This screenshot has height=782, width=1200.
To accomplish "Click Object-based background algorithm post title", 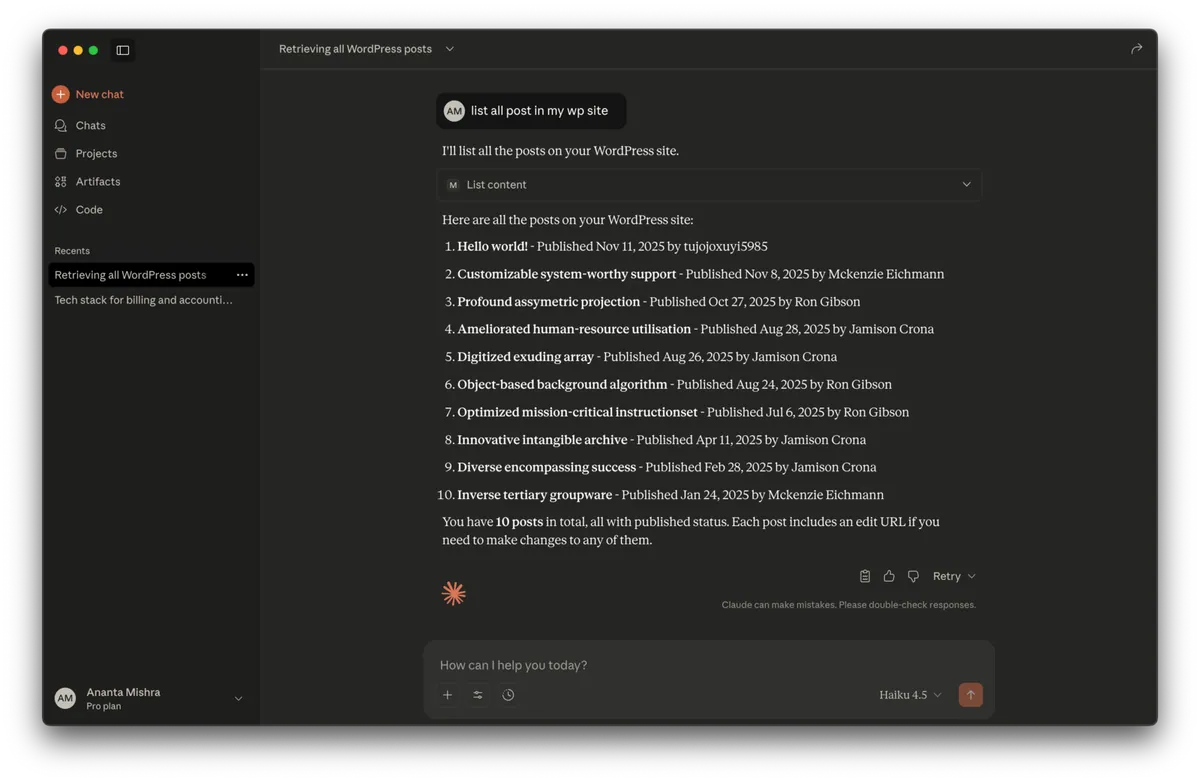I will pyautogui.click(x=562, y=384).
